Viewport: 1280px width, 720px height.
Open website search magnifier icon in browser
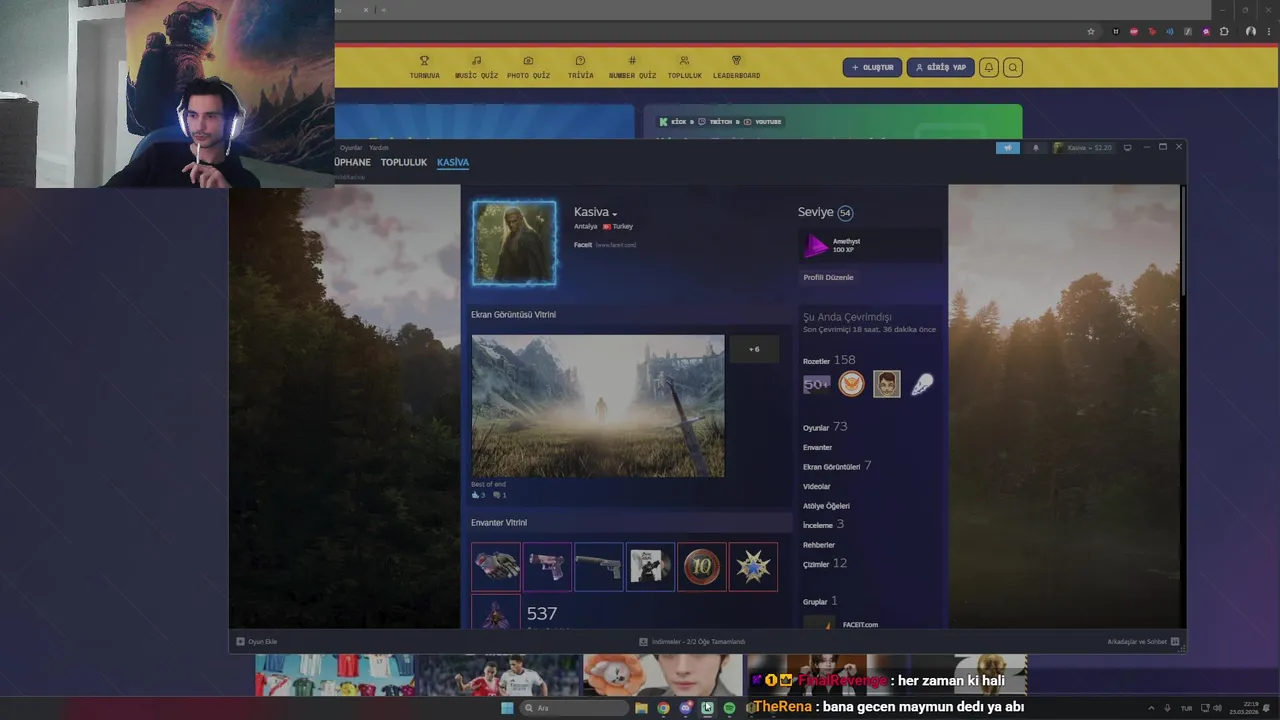1013,67
